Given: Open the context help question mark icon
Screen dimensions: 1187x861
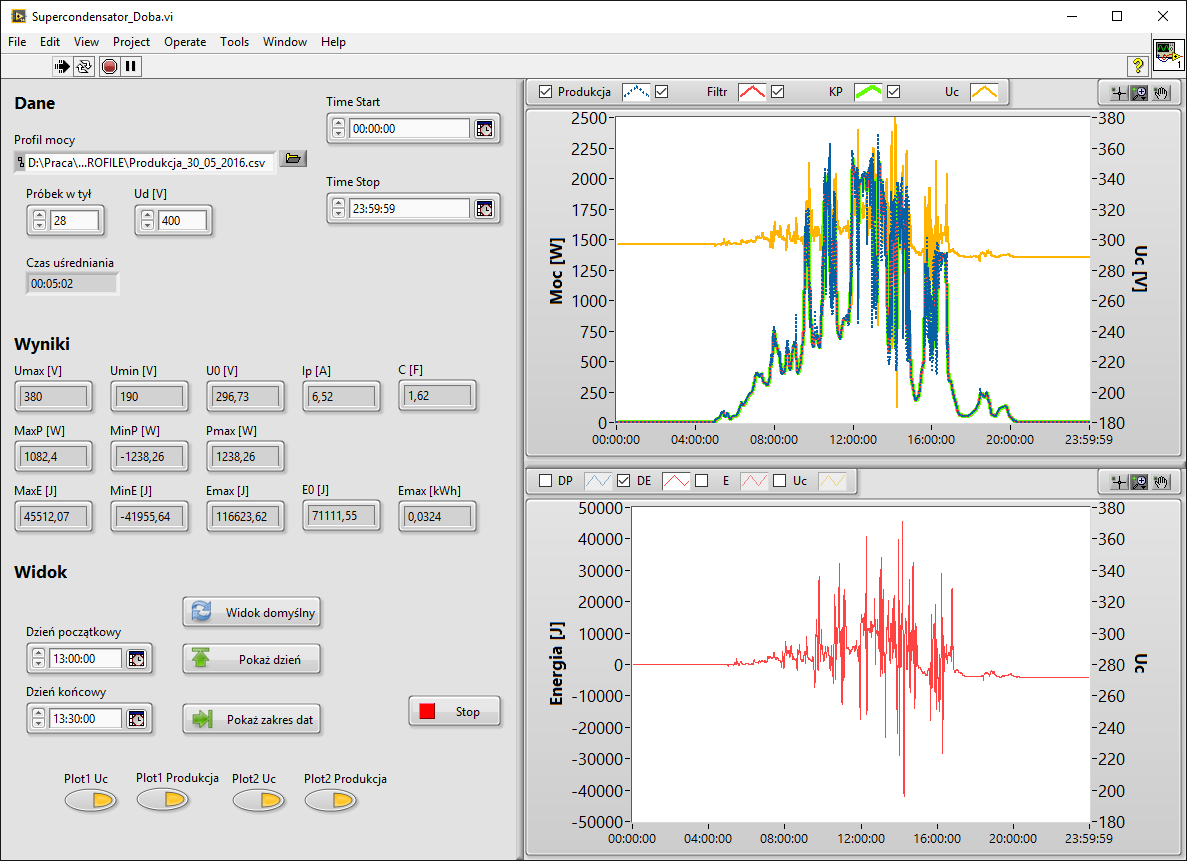Looking at the screenshot, I should pyautogui.click(x=1137, y=66).
